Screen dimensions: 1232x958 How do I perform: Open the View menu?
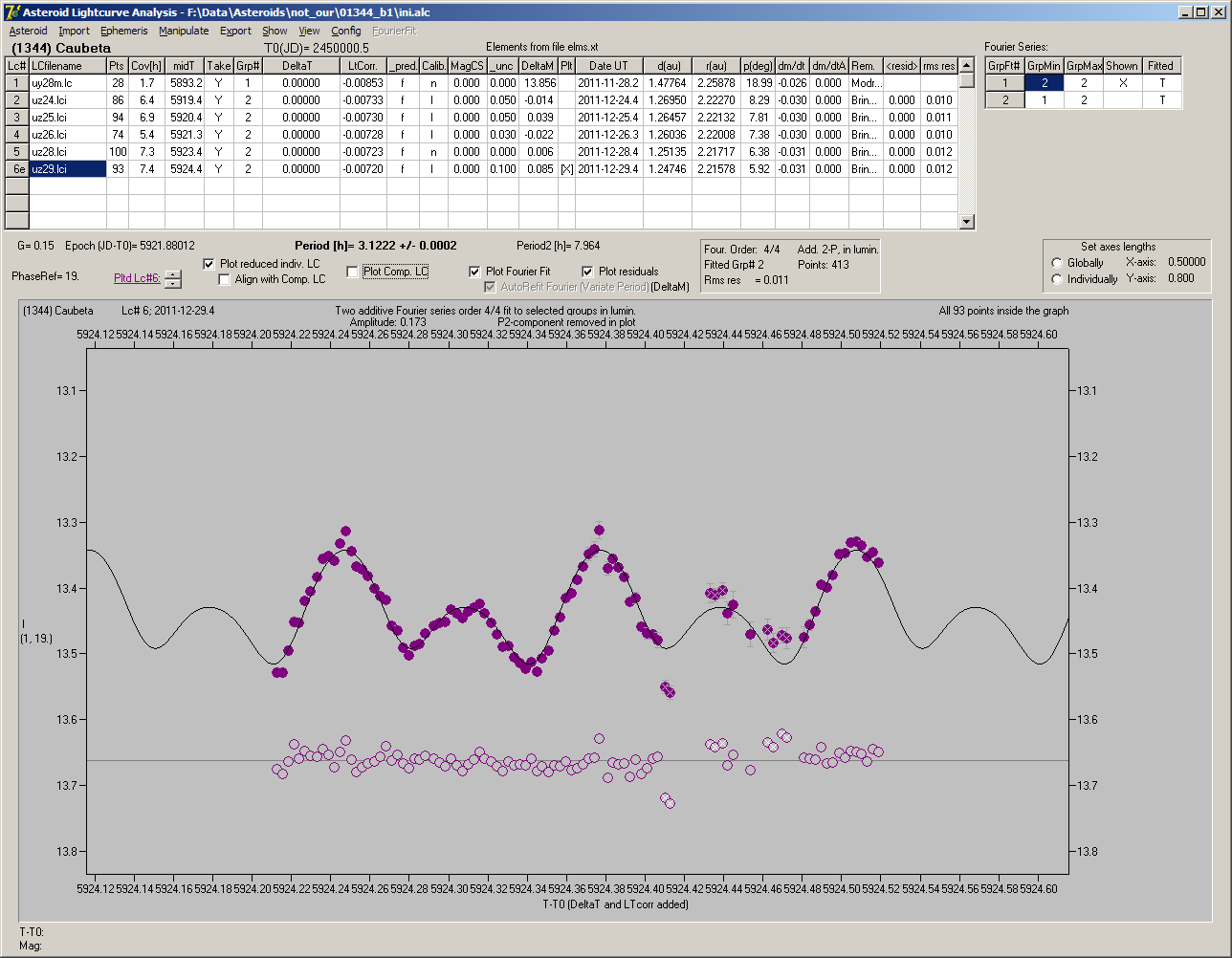point(309,31)
